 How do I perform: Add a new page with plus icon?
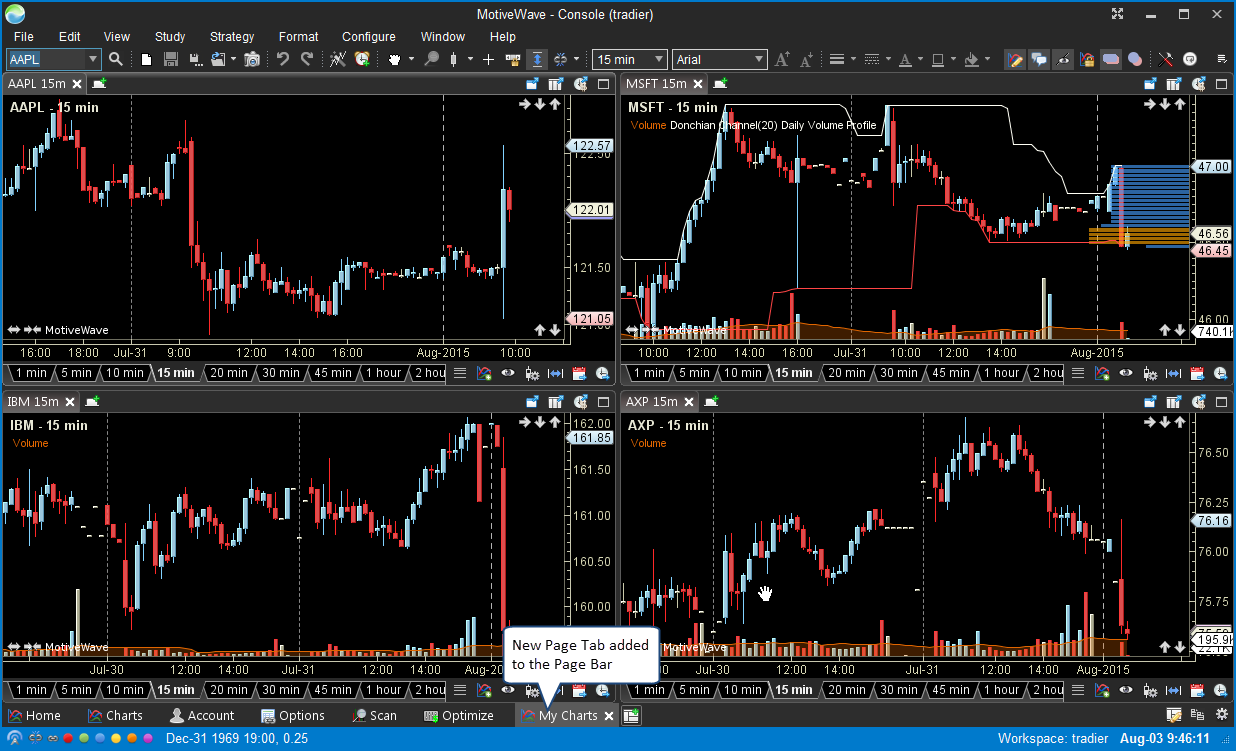pos(631,715)
